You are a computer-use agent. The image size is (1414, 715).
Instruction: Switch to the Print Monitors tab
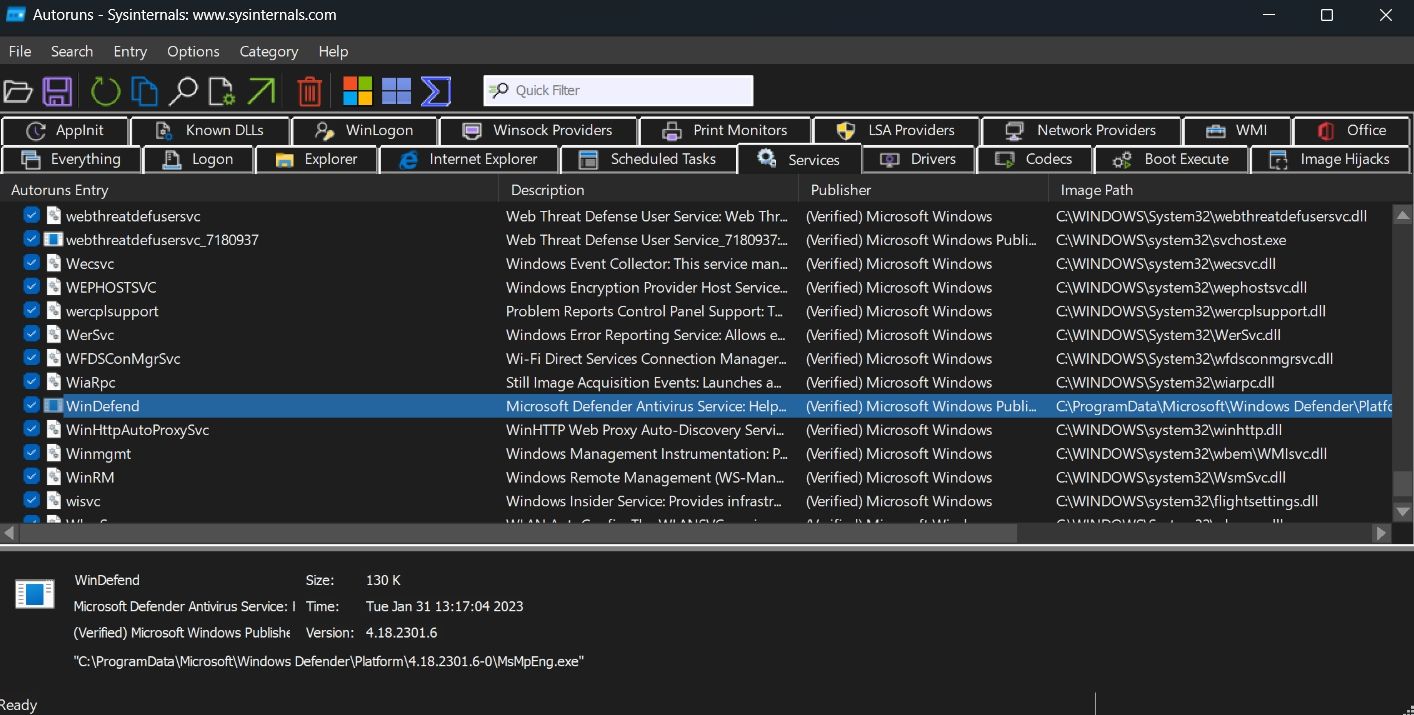pos(725,130)
